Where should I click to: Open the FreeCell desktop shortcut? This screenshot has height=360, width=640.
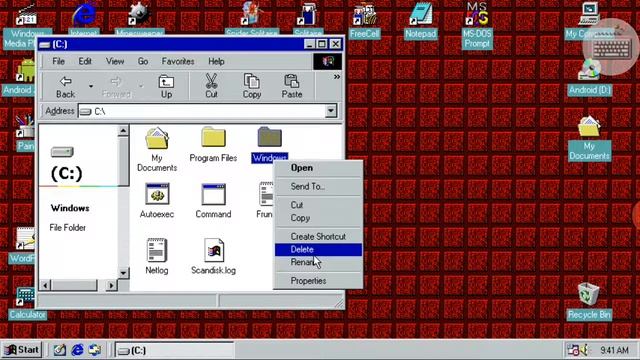pyautogui.click(x=364, y=20)
